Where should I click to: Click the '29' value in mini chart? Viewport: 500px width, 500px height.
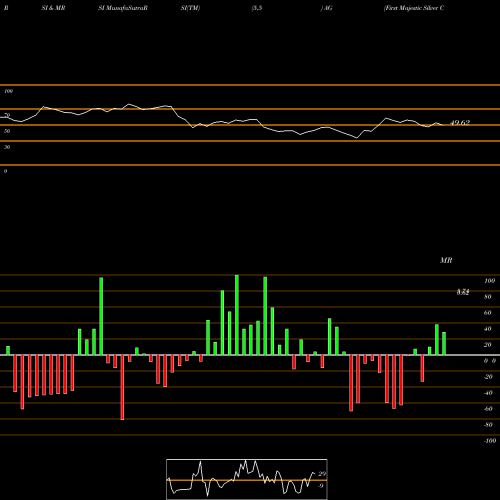point(322,474)
